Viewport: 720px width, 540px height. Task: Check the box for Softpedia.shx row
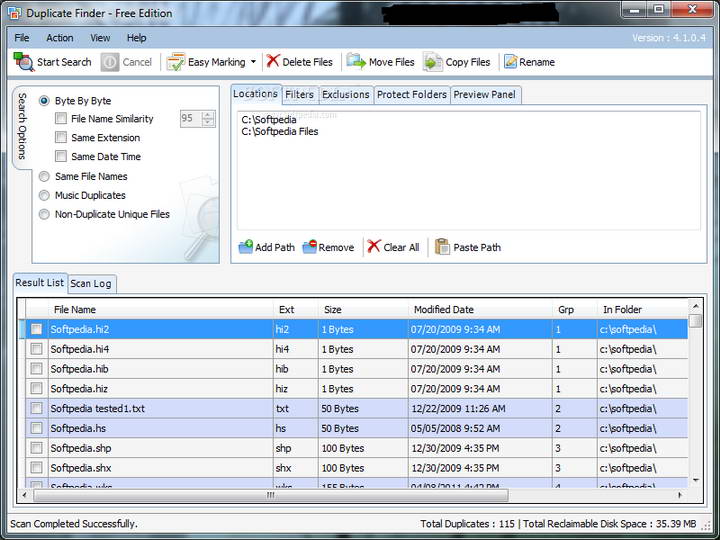(x=36, y=468)
